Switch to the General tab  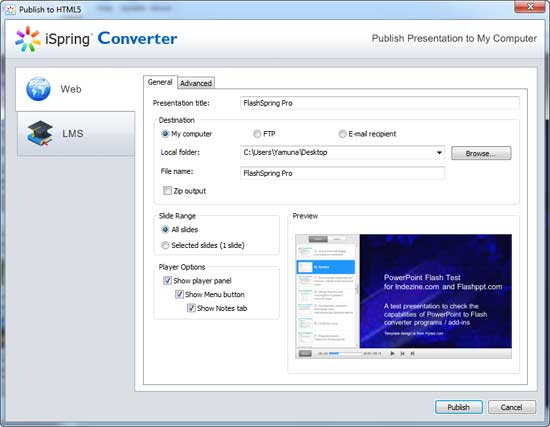pos(160,82)
